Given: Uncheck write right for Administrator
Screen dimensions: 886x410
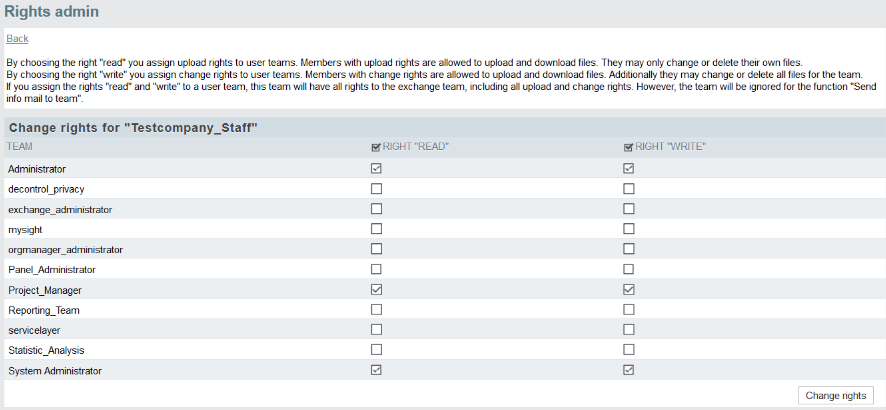Looking at the screenshot, I should coord(628,168).
